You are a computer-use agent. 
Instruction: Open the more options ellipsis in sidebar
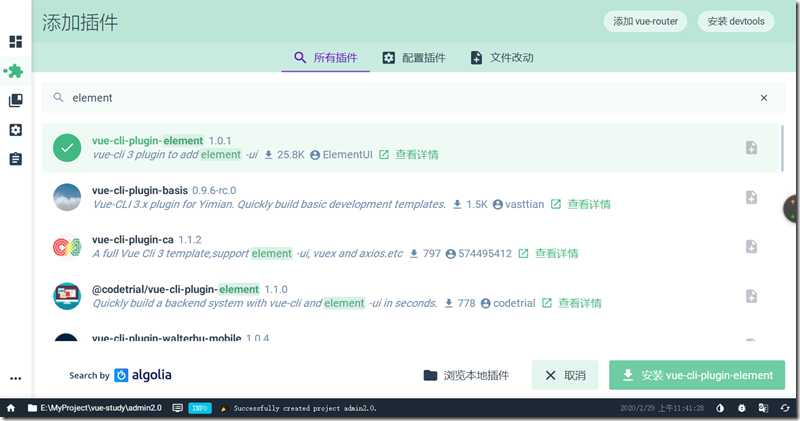point(16,378)
